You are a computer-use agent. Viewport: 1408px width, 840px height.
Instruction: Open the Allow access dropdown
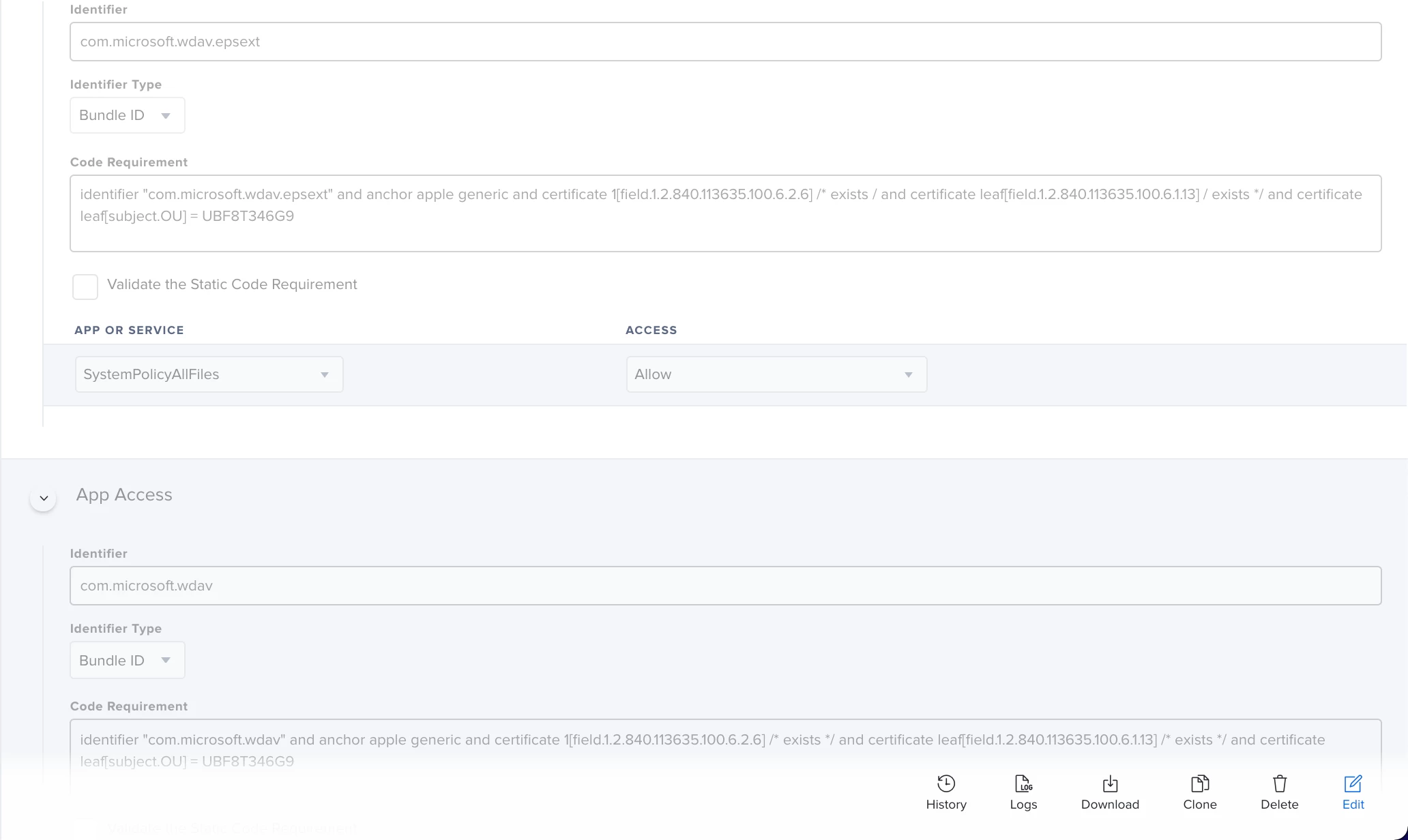click(x=776, y=374)
